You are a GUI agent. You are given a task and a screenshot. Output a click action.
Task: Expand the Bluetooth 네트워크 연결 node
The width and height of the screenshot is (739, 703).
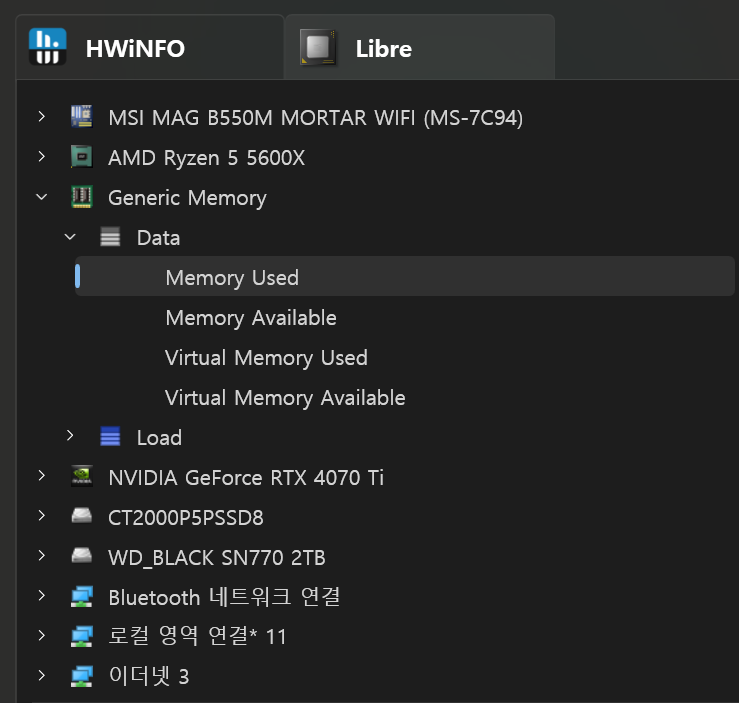42,596
